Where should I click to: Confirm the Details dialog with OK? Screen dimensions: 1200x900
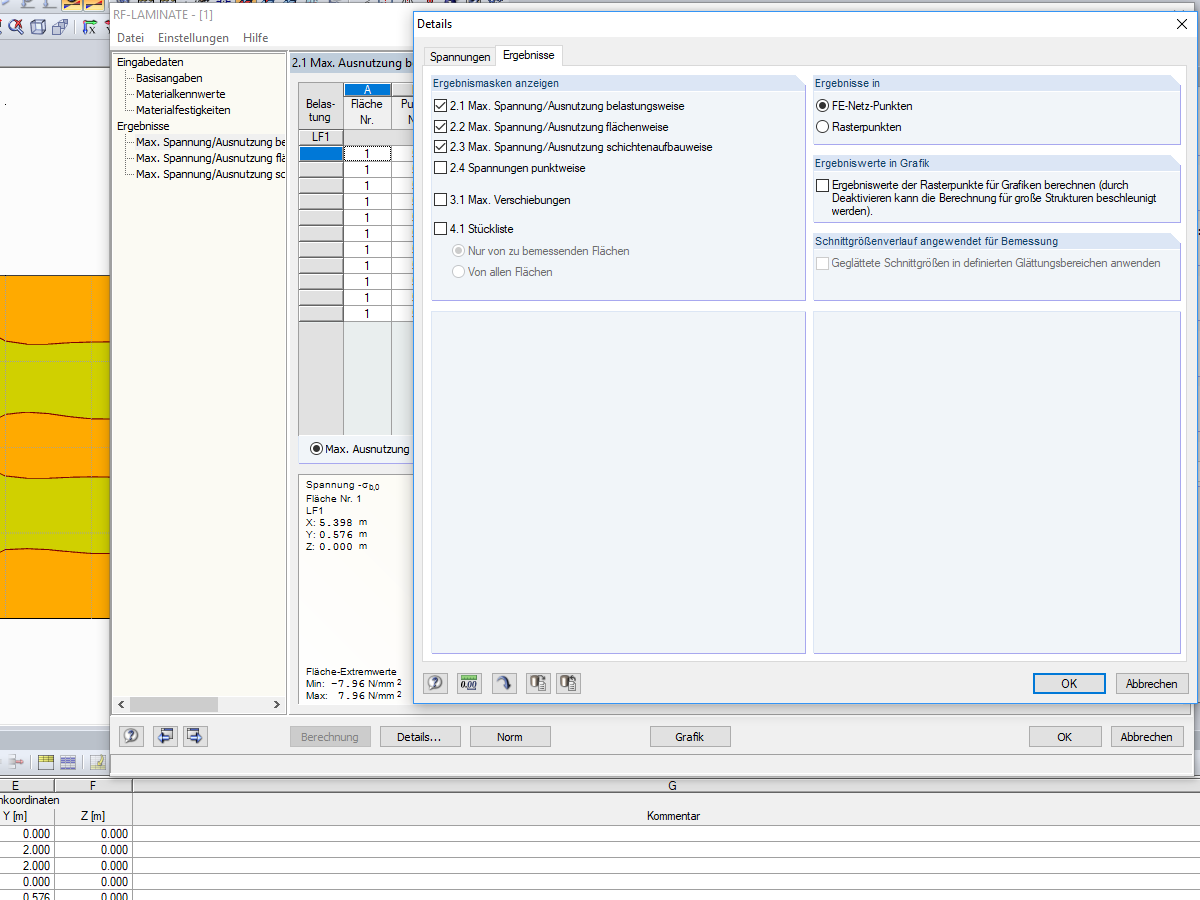1069,684
